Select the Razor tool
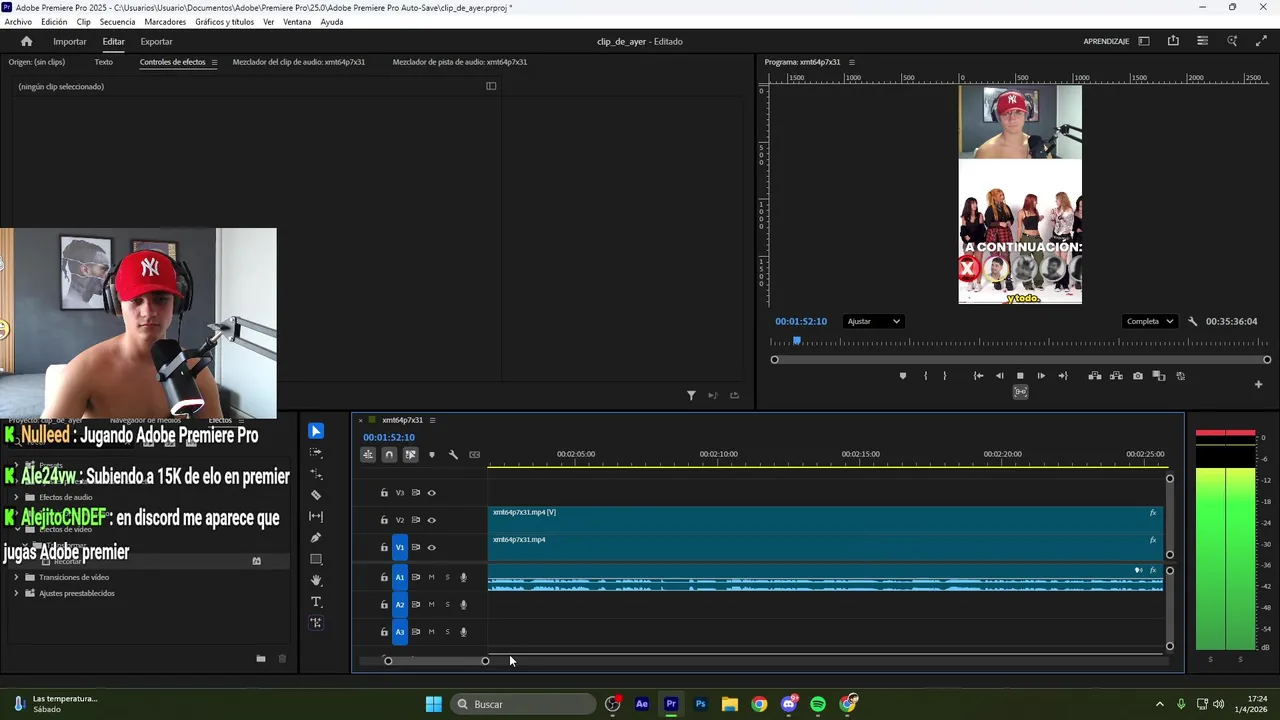The width and height of the screenshot is (1280, 720). 316,495
